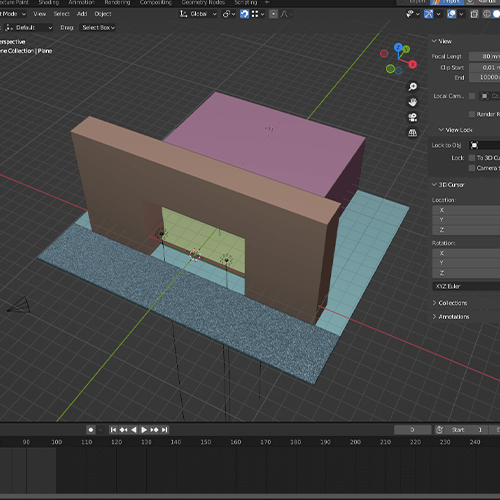This screenshot has width=500, height=500.
Task: Click the pan view hand gizmo
Action: 413,102
